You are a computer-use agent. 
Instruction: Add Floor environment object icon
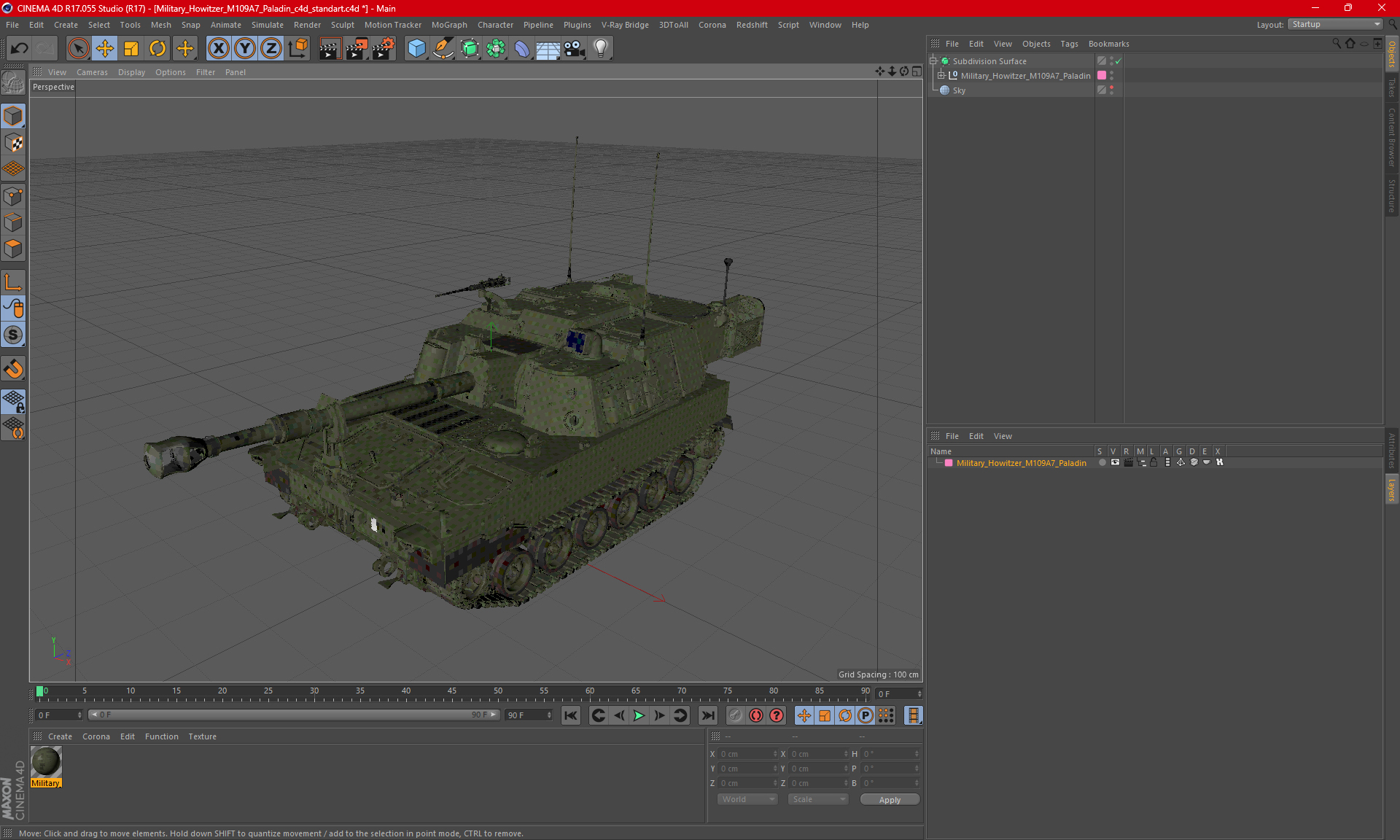tap(548, 48)
